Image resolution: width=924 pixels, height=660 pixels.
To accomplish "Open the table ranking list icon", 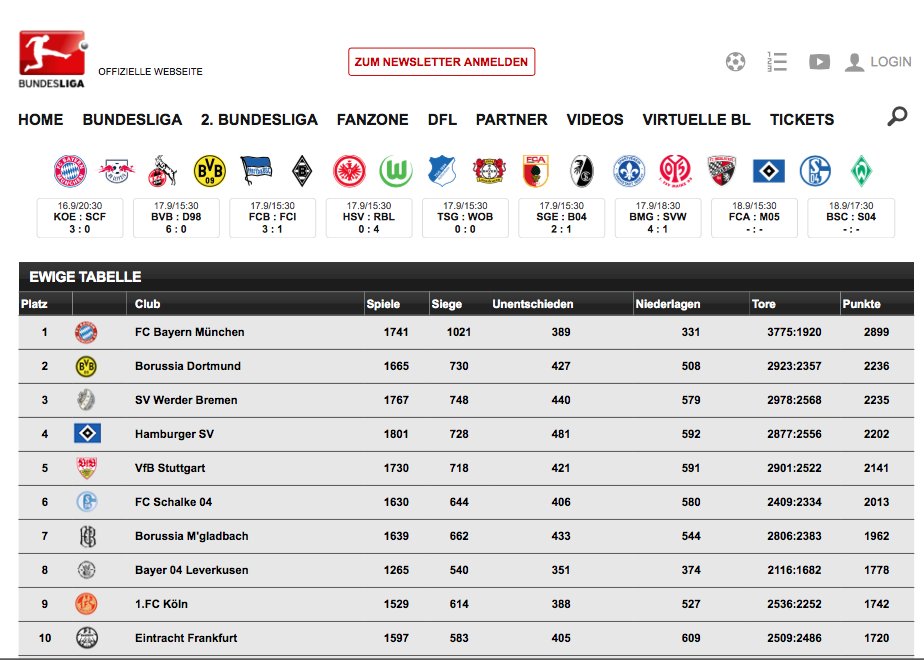I will tap(777, 61).
